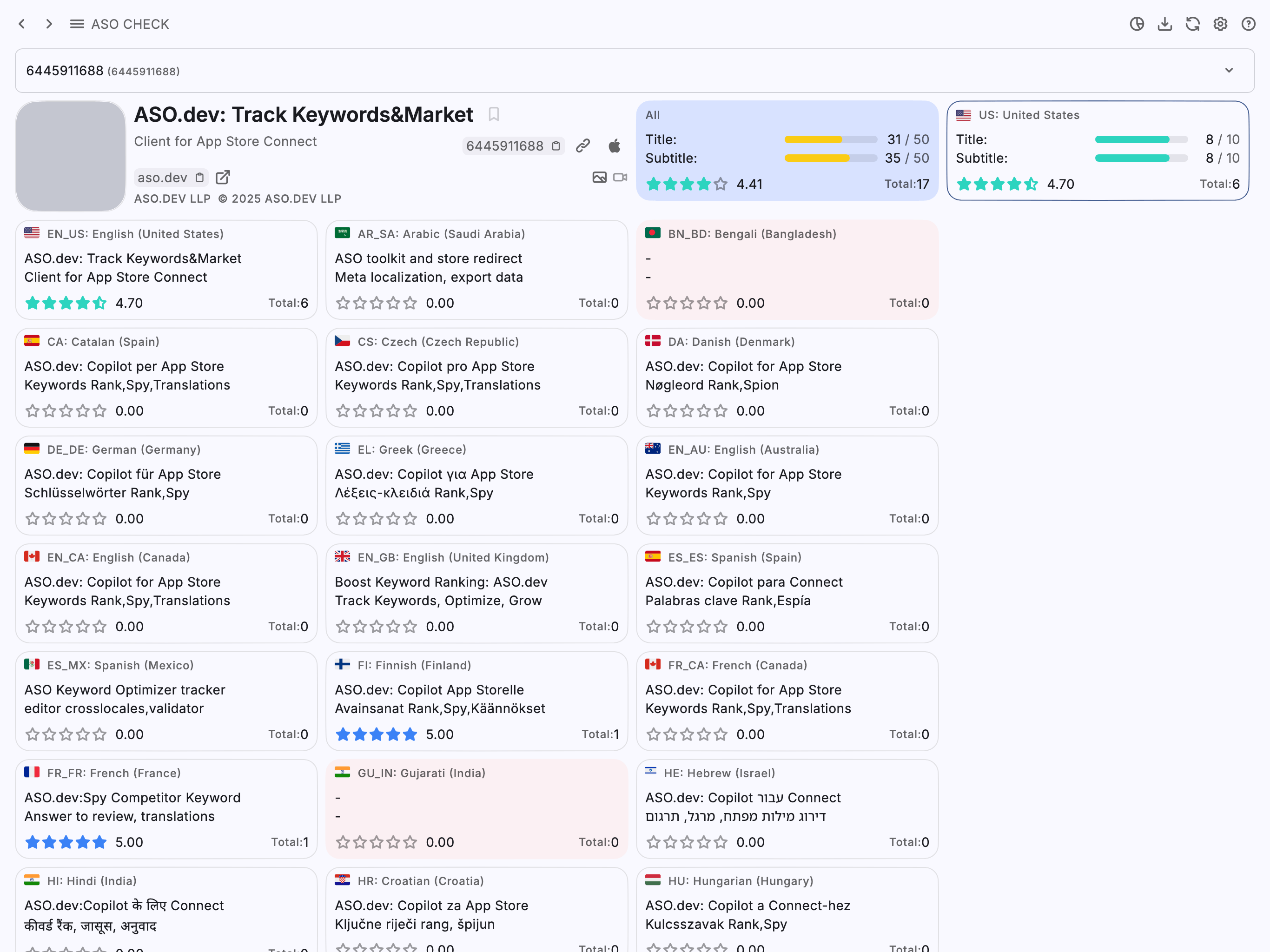Click 'ASO toolkit and store redirect' title

tap(428, 258)
